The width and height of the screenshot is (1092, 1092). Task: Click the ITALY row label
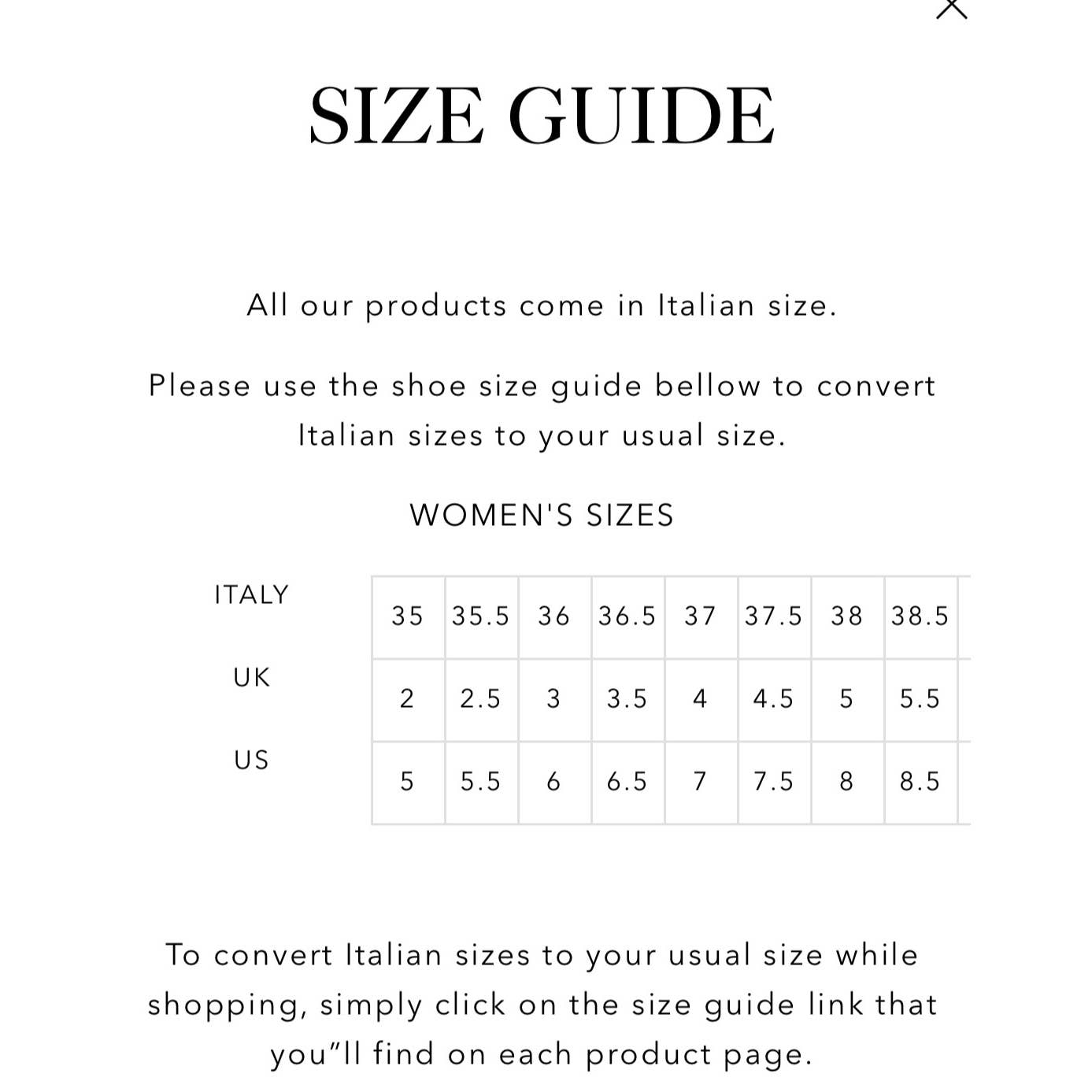(x=252, y=595)
